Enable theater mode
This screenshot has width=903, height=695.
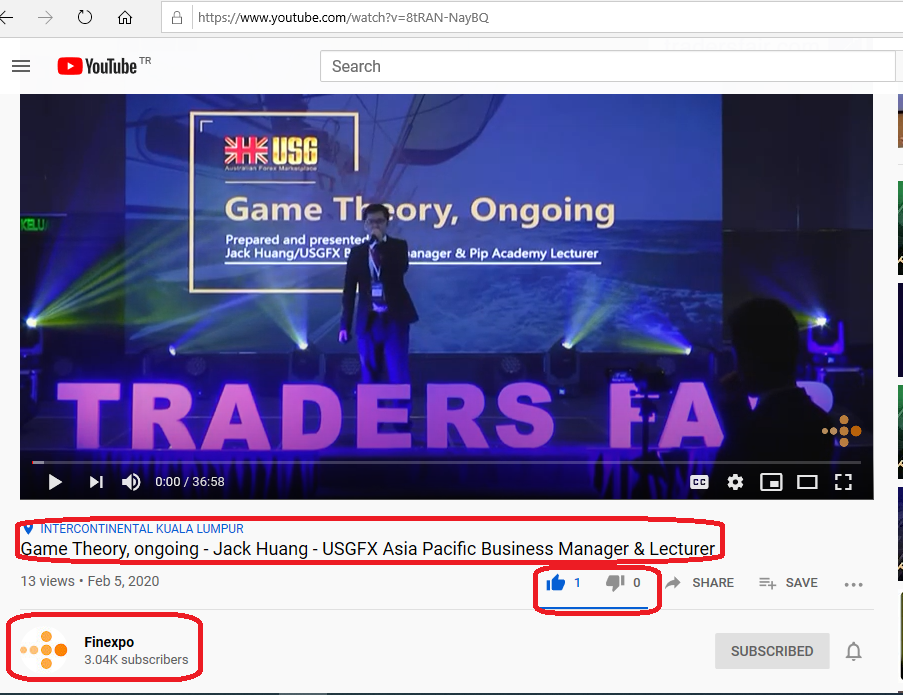(x=807, y=482)
